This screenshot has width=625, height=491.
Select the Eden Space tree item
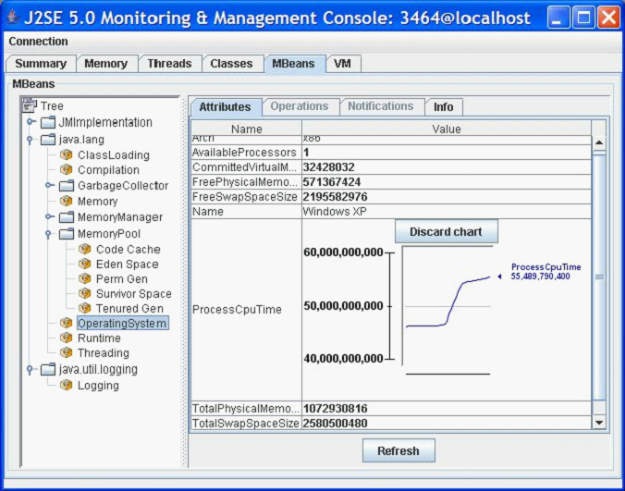[x=127, y=264]
